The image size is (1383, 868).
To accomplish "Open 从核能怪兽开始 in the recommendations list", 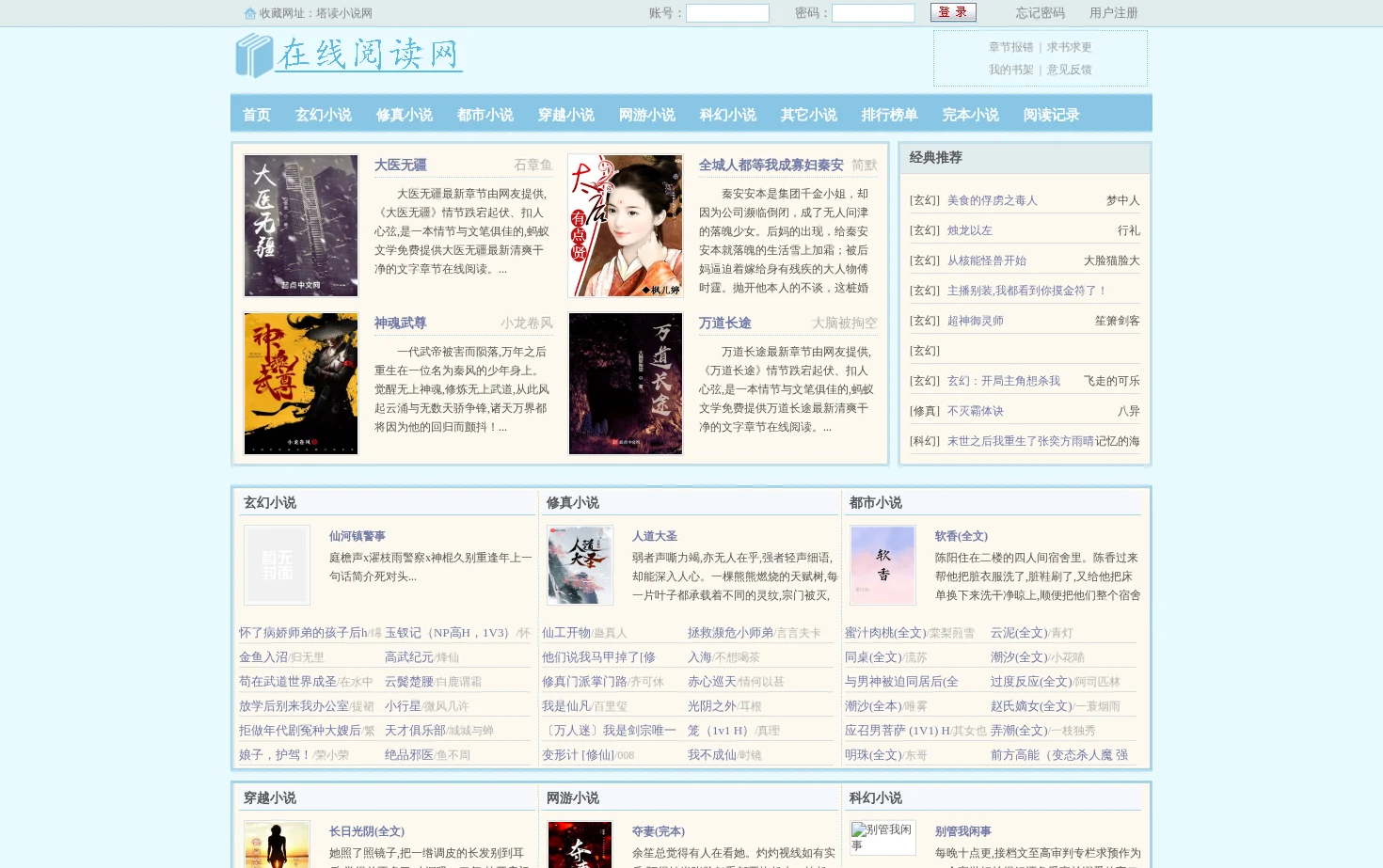I will tap(987, 260).
